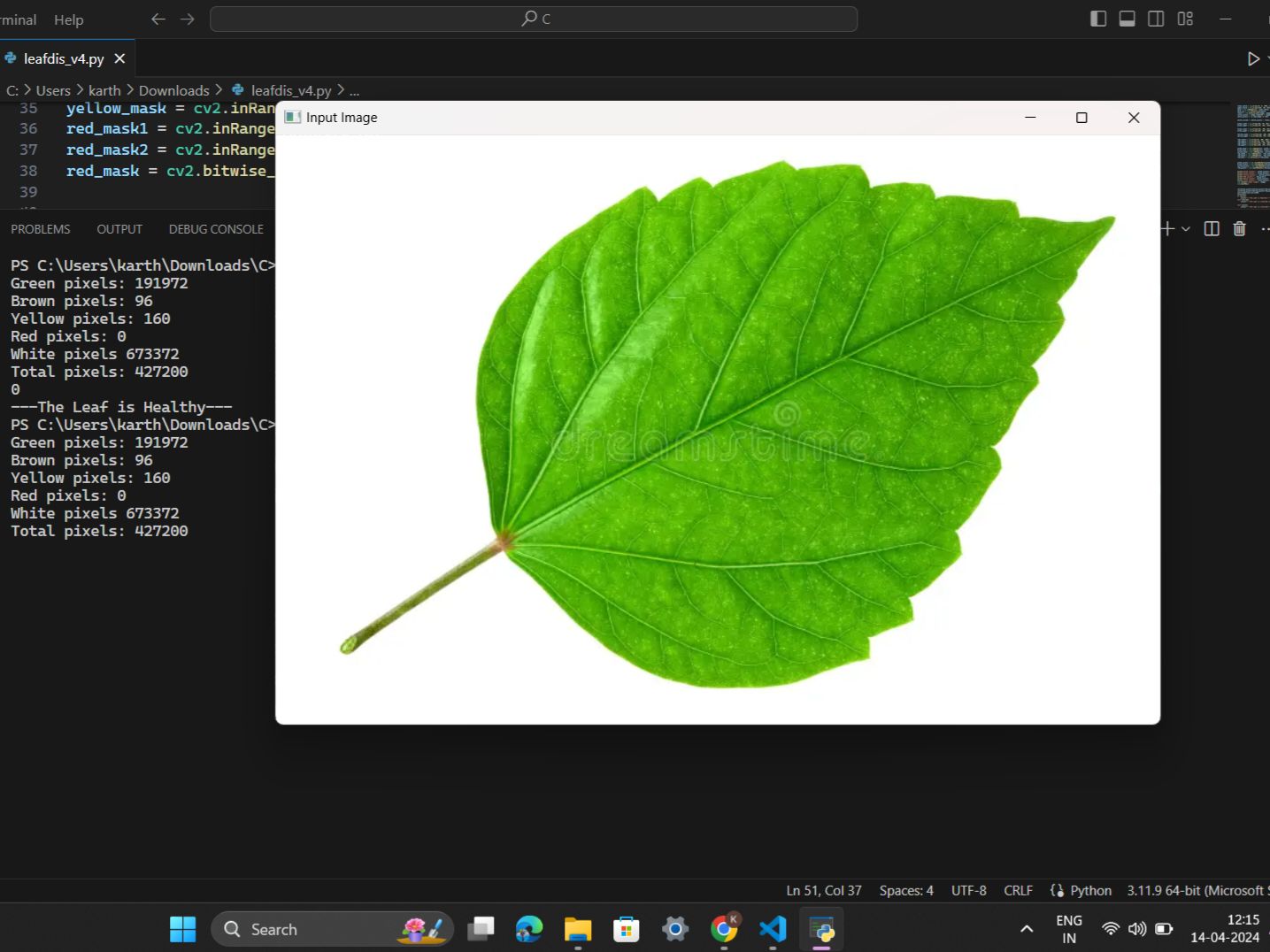Expand the breadcrumb ellipsis after leafdis_v4.py
The image size is (1270, 952).
point(353,89)
